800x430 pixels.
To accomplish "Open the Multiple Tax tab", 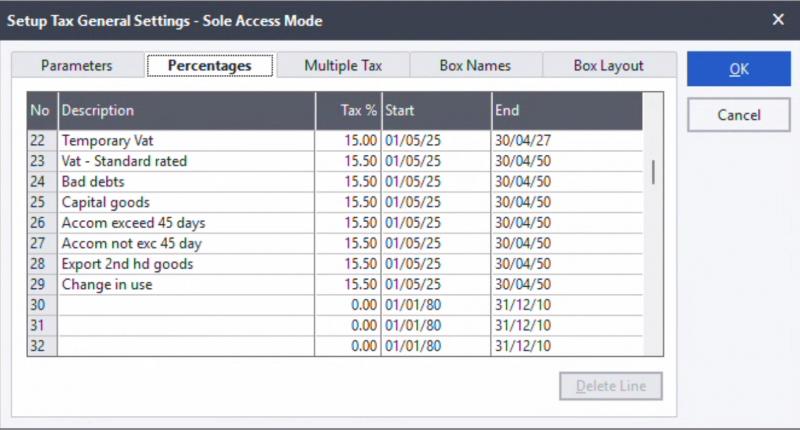I will 343,66.
